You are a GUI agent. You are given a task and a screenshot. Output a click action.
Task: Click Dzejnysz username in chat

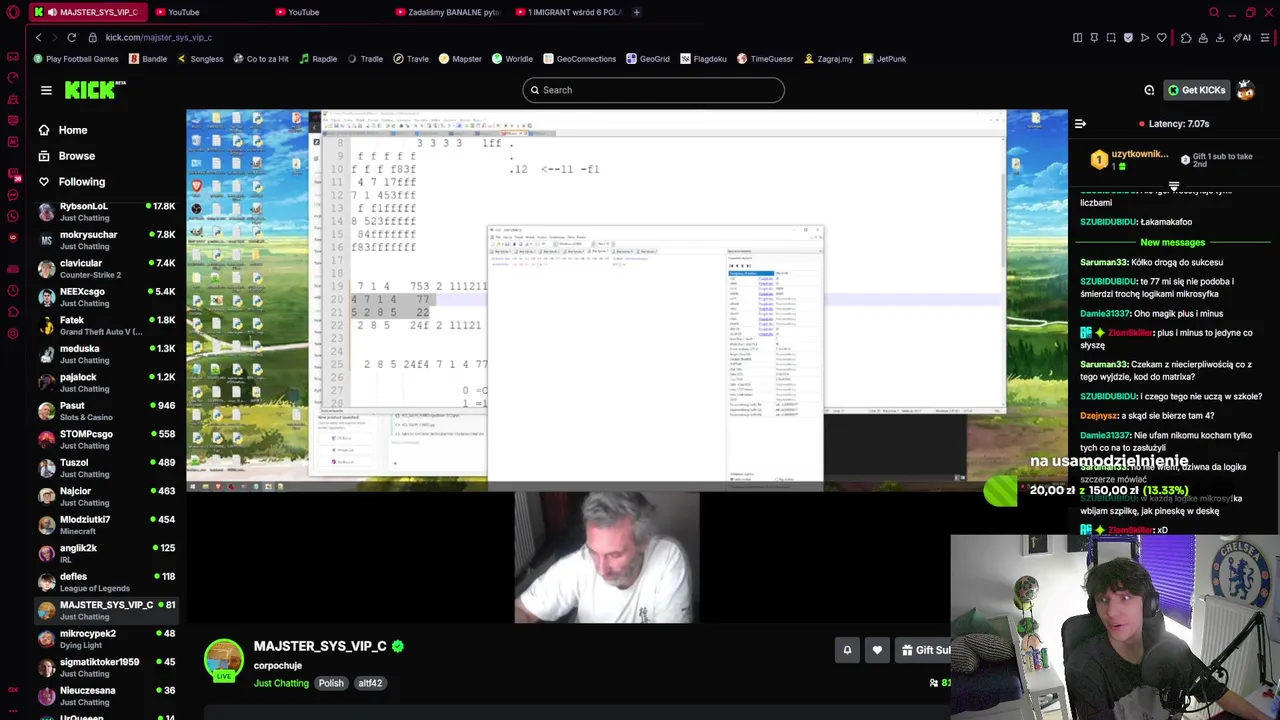[1099, 415]
